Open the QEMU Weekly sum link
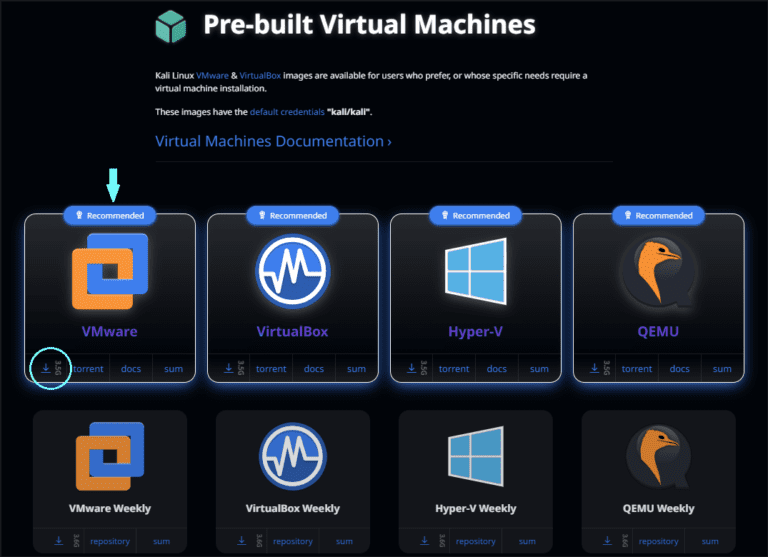768x557 pixels. [710, 541]
